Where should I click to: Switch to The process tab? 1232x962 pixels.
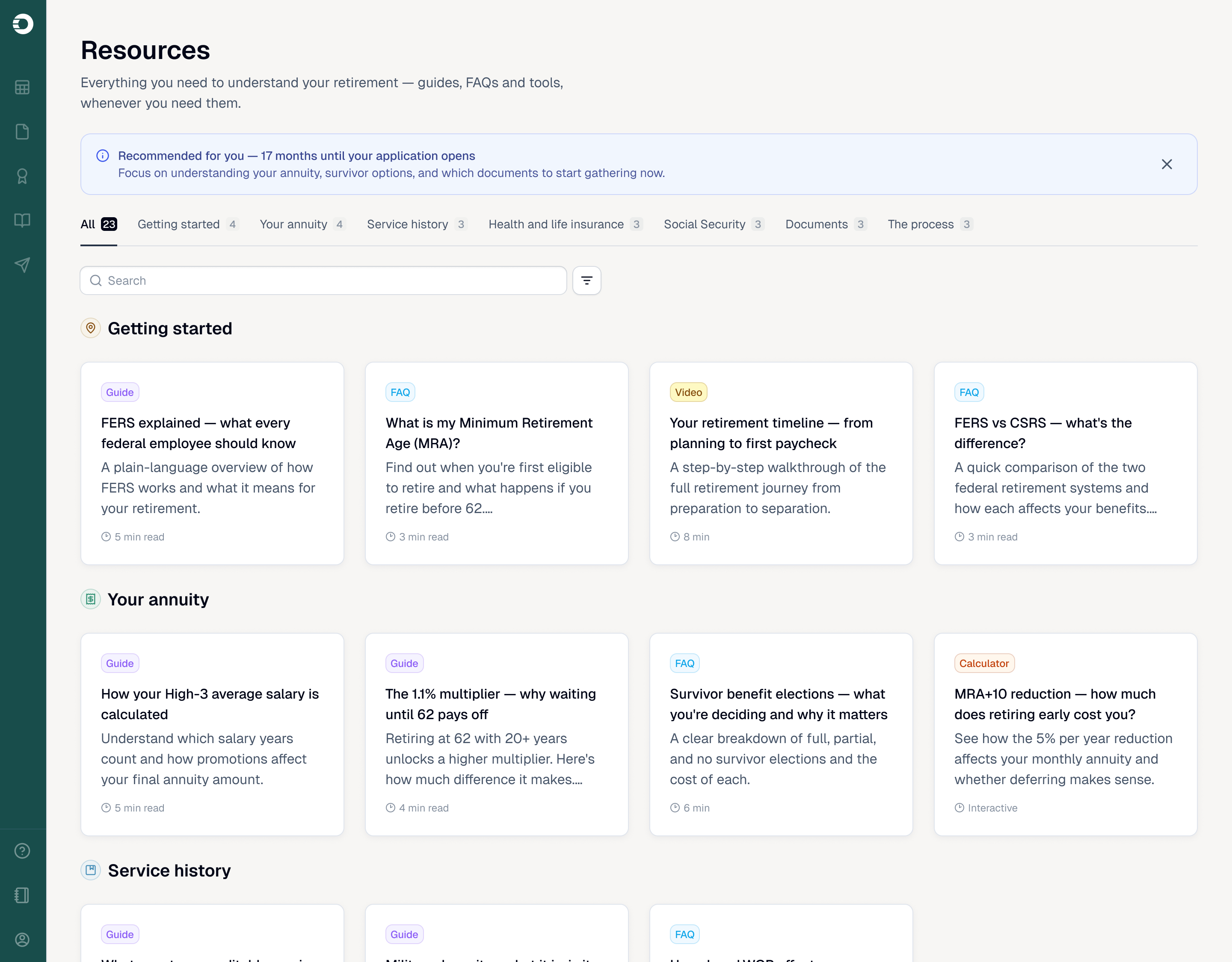tap(931, 224)
